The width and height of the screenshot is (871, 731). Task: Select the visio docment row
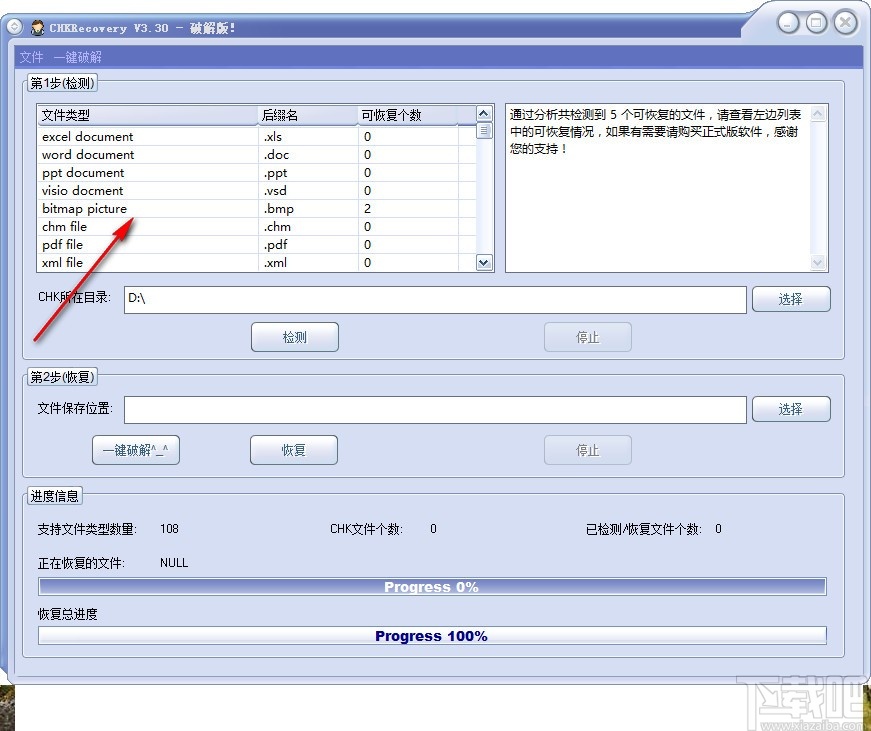[x=257, y=191]
